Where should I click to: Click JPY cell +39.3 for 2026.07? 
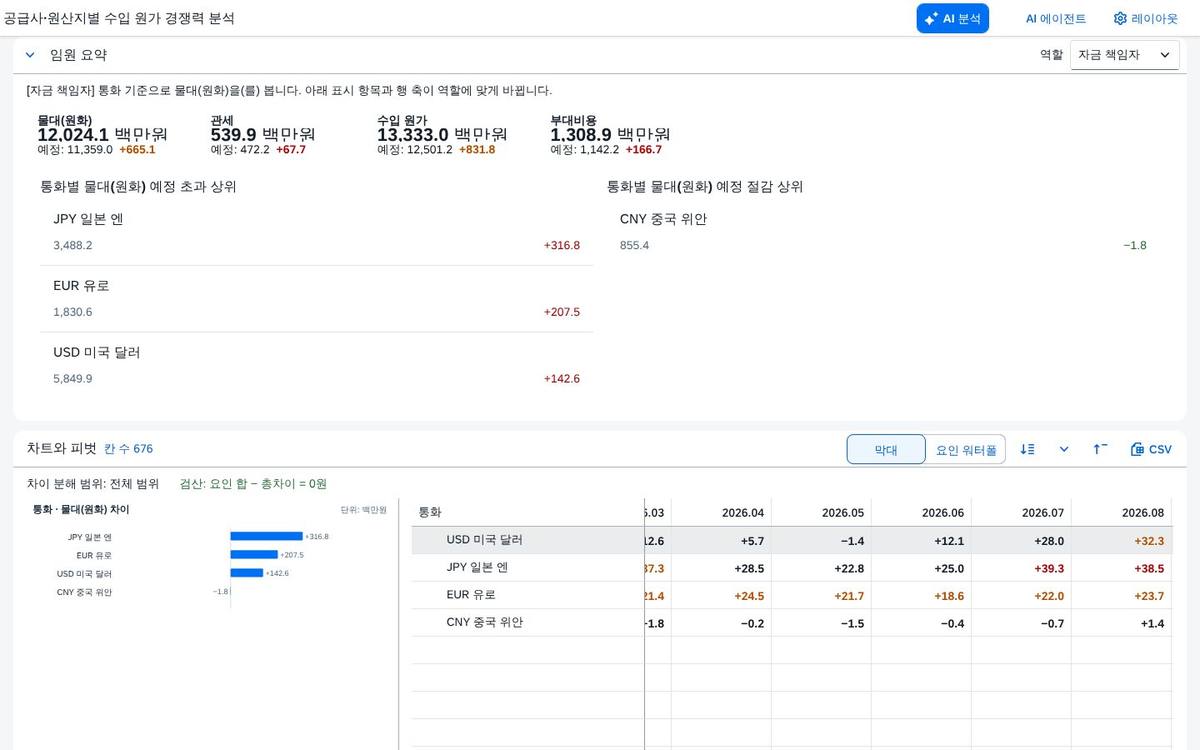click(1021, 568)
